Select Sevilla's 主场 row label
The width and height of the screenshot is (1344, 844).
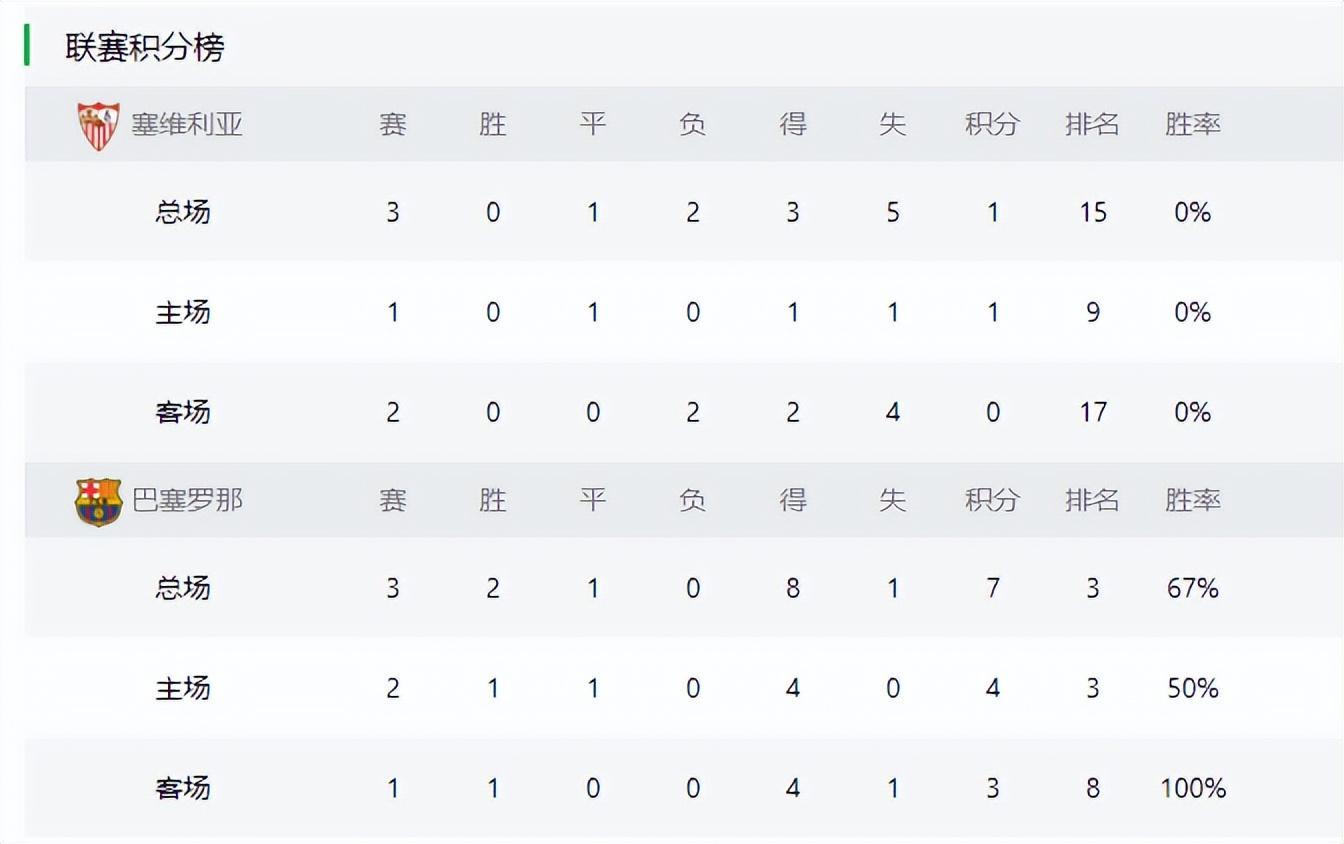click(183, 312)
